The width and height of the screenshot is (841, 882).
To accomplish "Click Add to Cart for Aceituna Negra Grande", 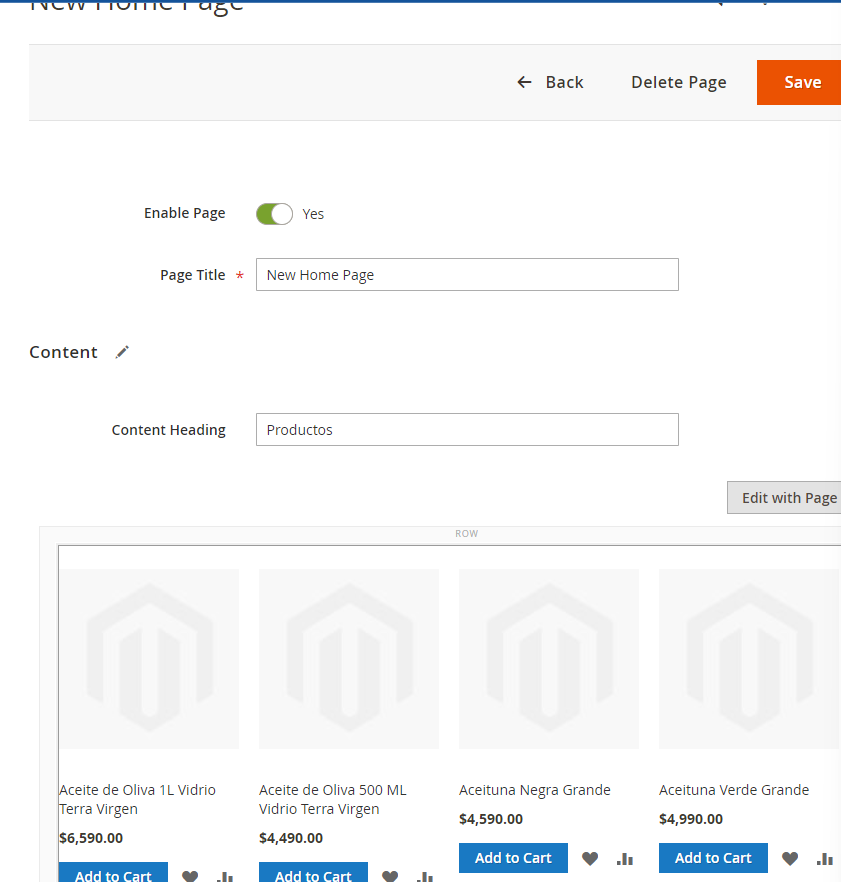I will (x=513, y=858).
